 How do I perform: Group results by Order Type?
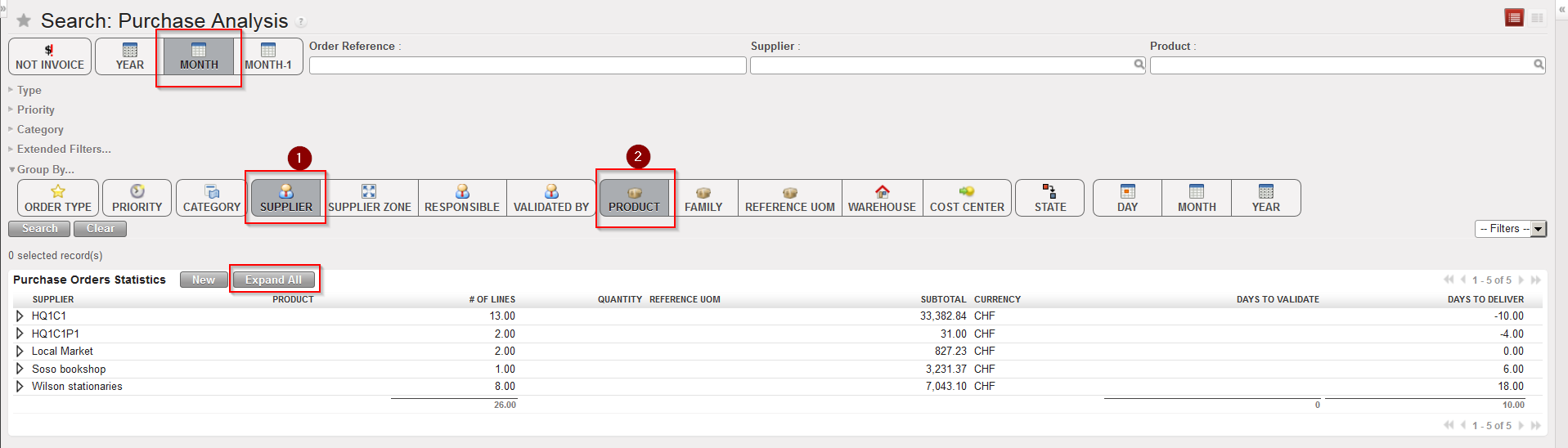(x=58, y=199)
